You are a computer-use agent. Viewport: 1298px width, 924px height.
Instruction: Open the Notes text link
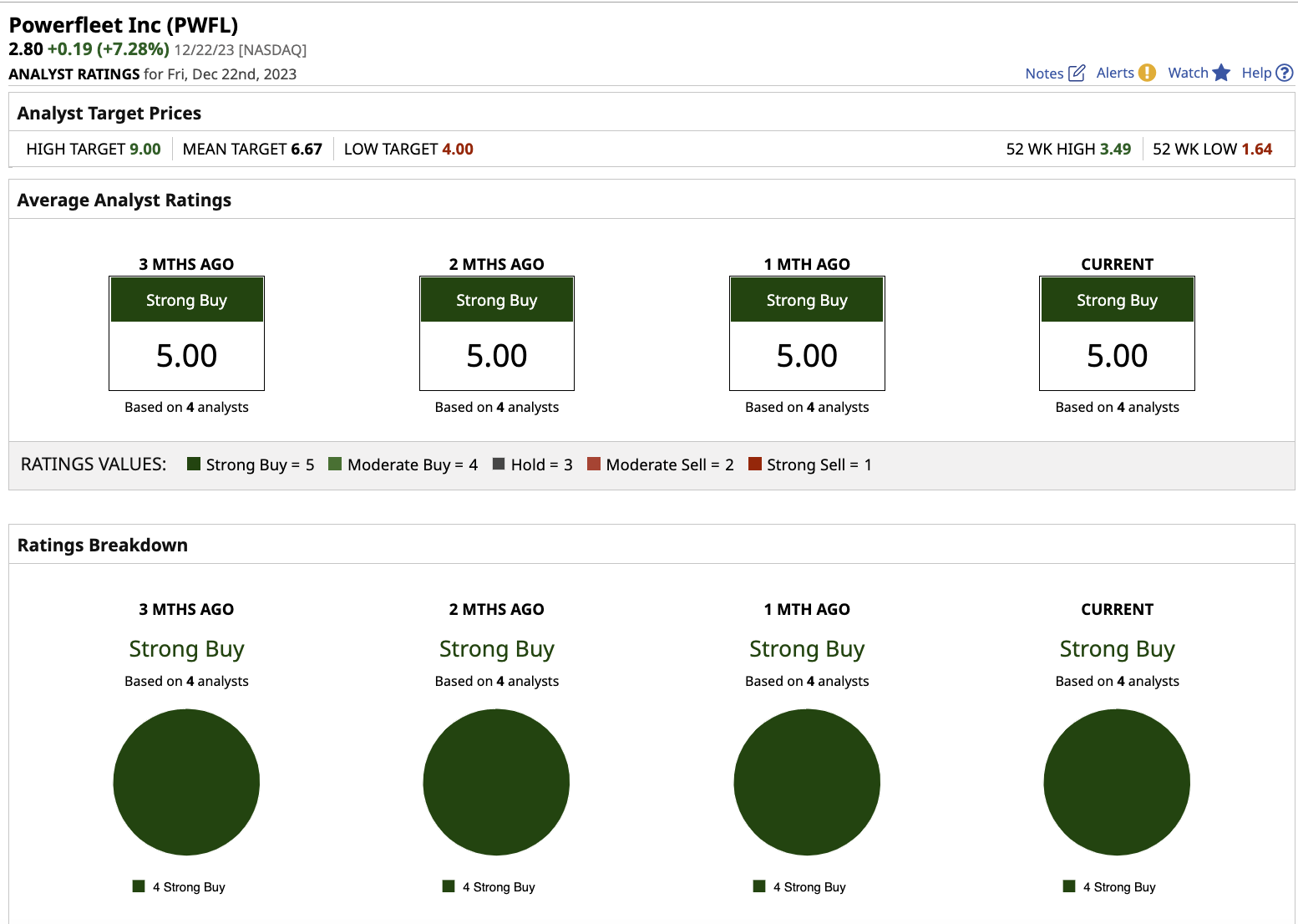tap(1044, 74)
